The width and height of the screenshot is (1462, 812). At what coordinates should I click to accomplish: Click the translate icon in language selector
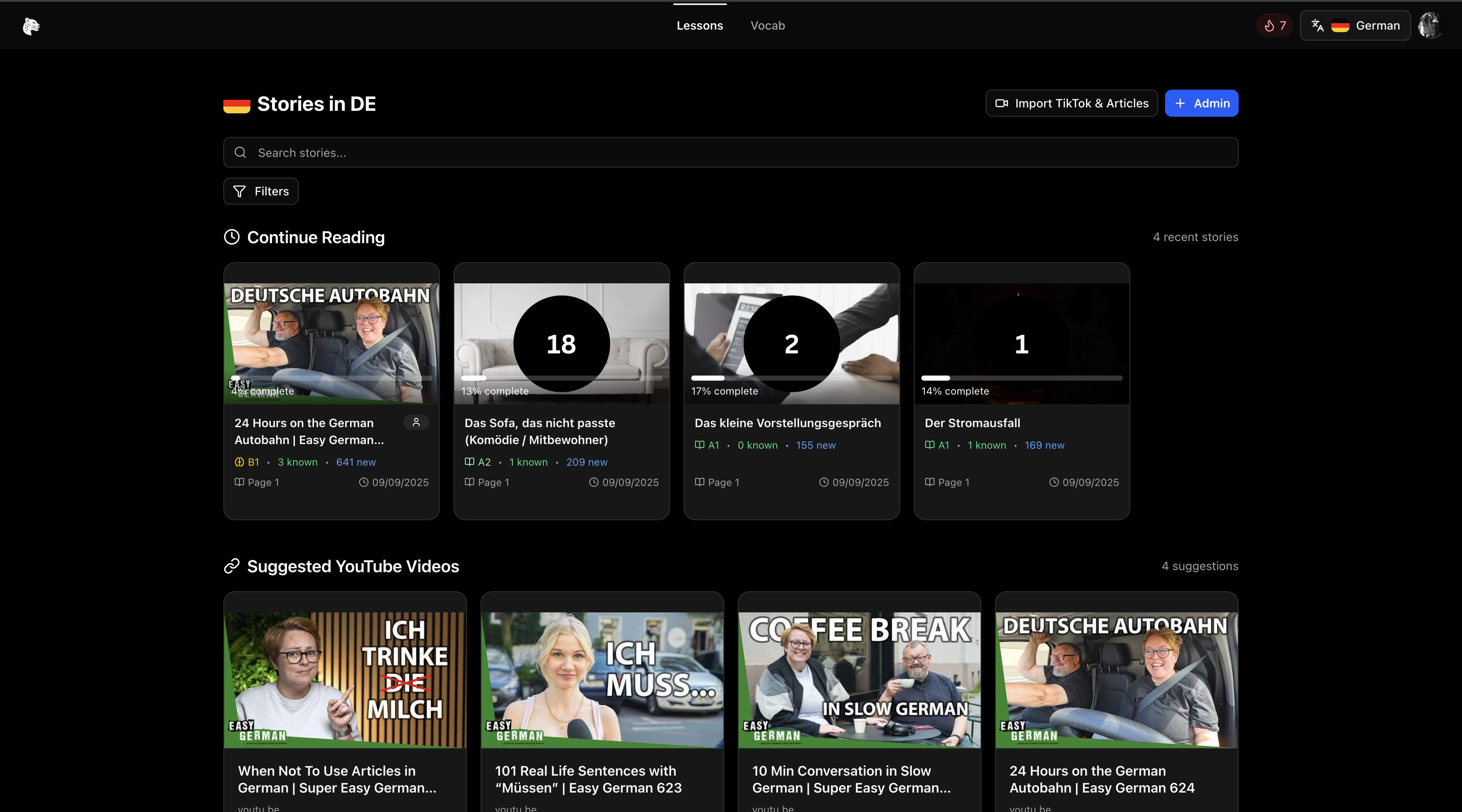coord(1317,25)
